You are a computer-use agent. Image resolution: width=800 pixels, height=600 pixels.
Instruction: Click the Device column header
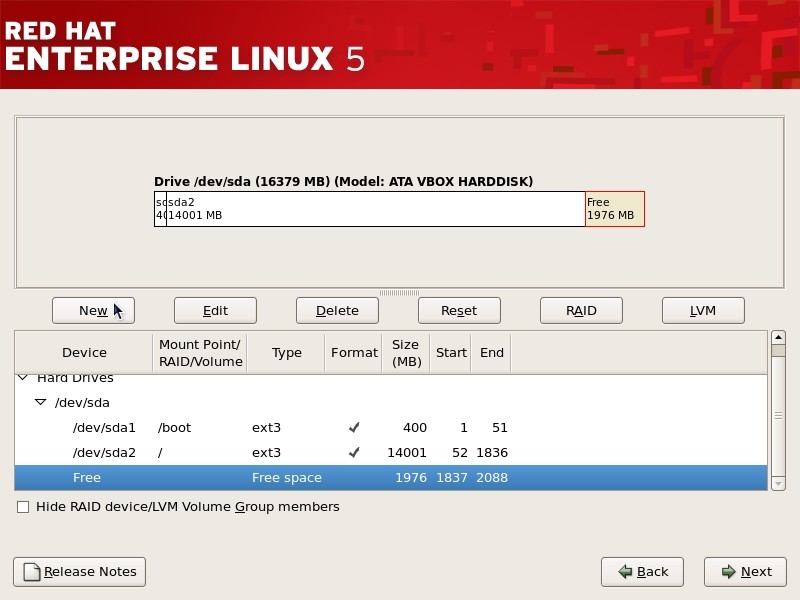[x=84, y=353]
